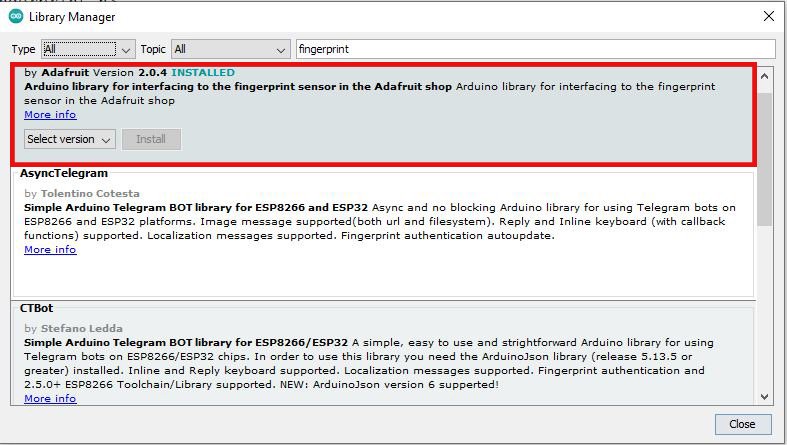This screenshot has width=787, height=445.
Task: Click the Close button at bottom
Action: click(742, 424)
